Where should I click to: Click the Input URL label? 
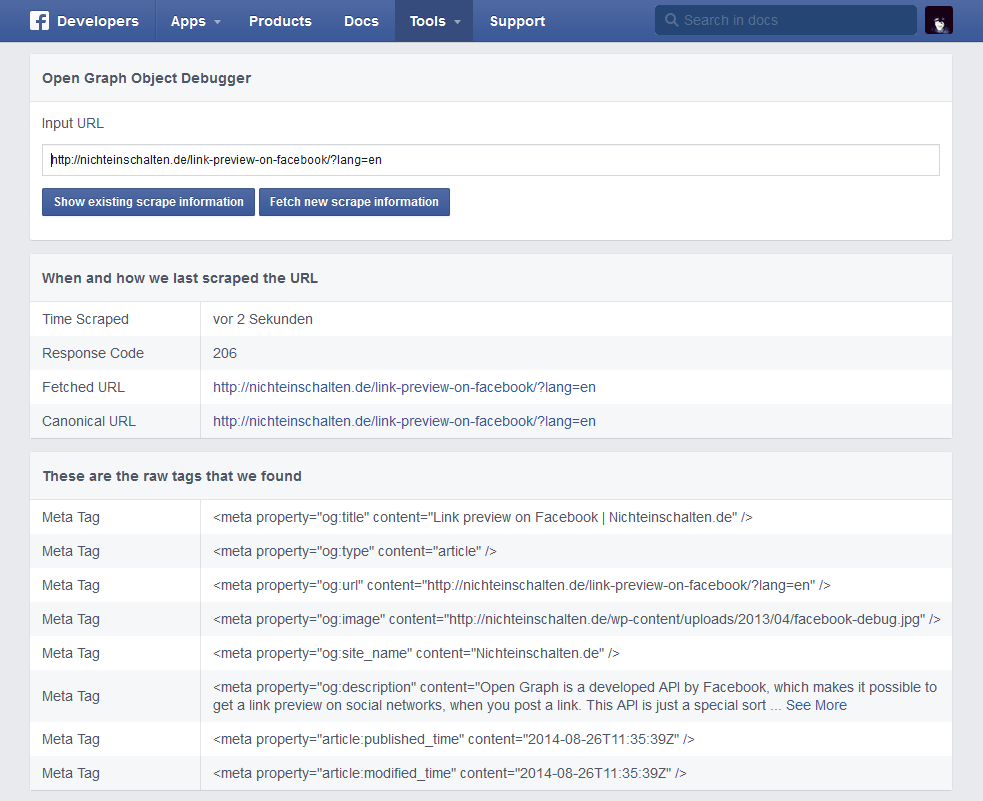click(x=73, y=123)
